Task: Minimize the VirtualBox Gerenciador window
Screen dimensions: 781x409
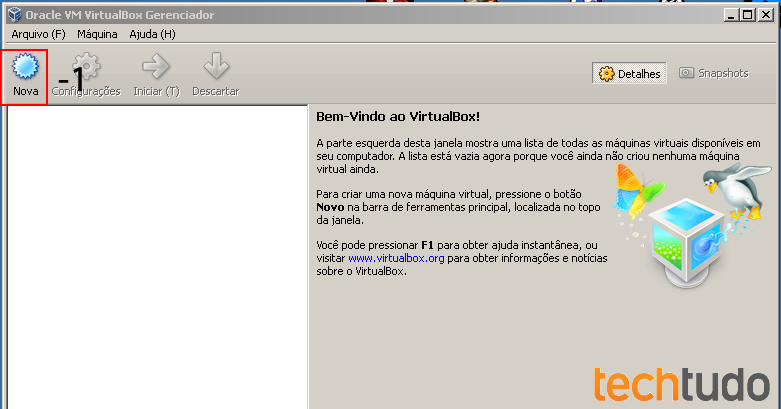Action: pyautogui.click(x=731, y=15)
